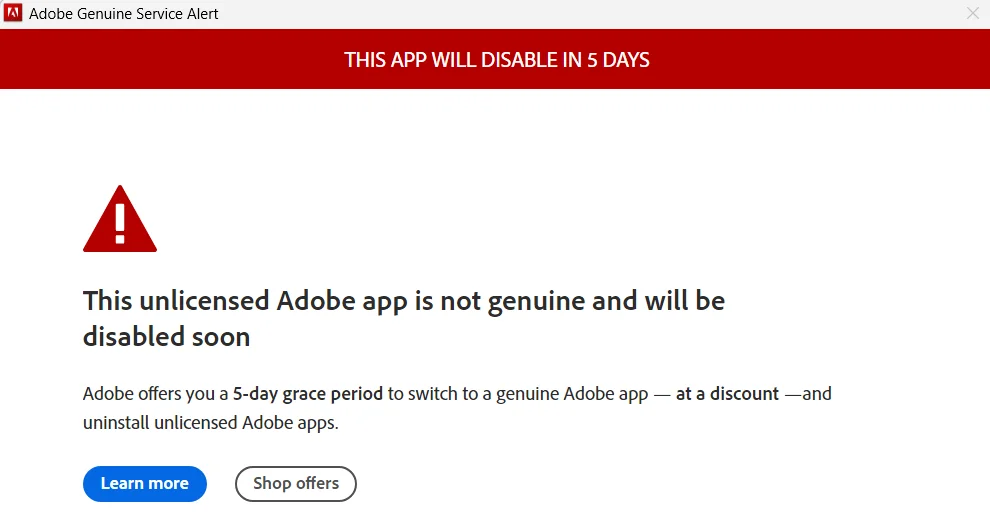Viewport: 990px width, 530px height.
Task: Select the bold '5-day grace period' text
Action: point(307,394)
